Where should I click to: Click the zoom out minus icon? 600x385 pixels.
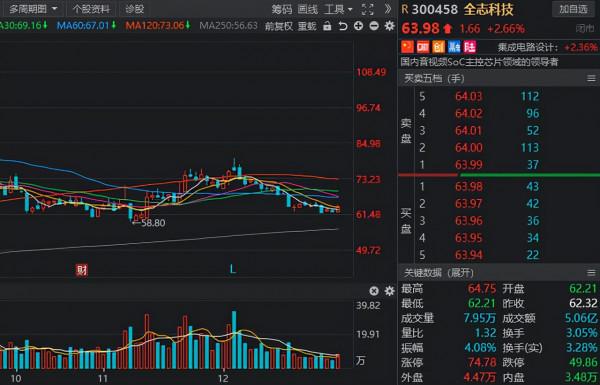click(x=374, y=26)
